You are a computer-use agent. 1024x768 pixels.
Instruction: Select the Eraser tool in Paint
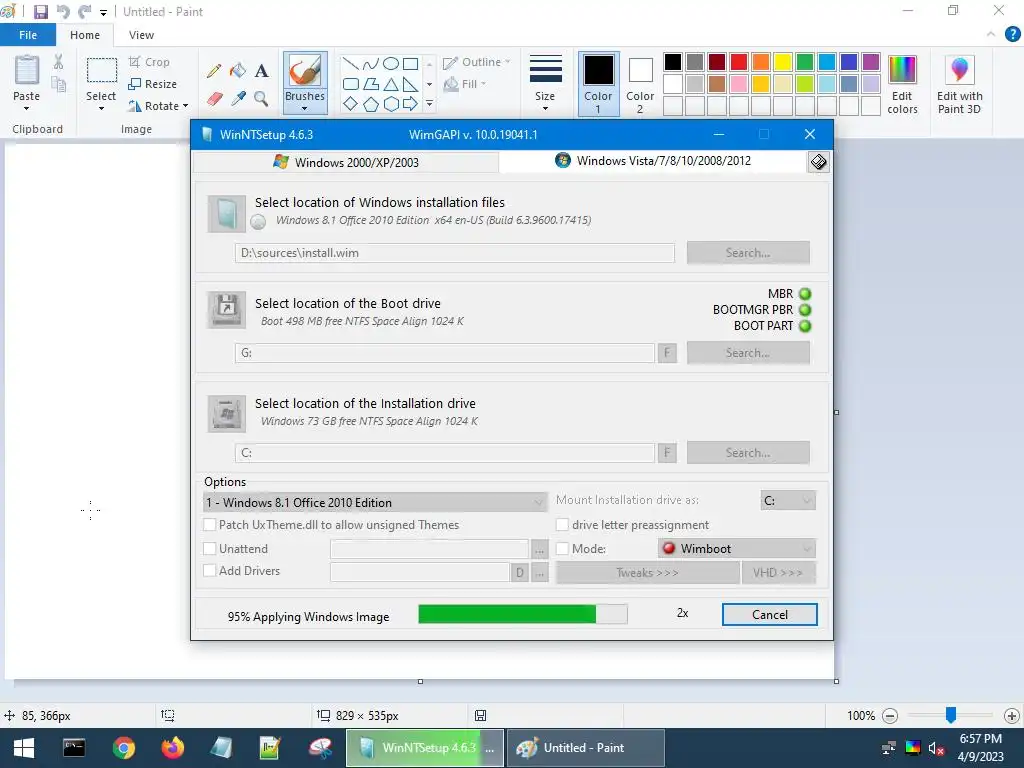pos(214,99)
